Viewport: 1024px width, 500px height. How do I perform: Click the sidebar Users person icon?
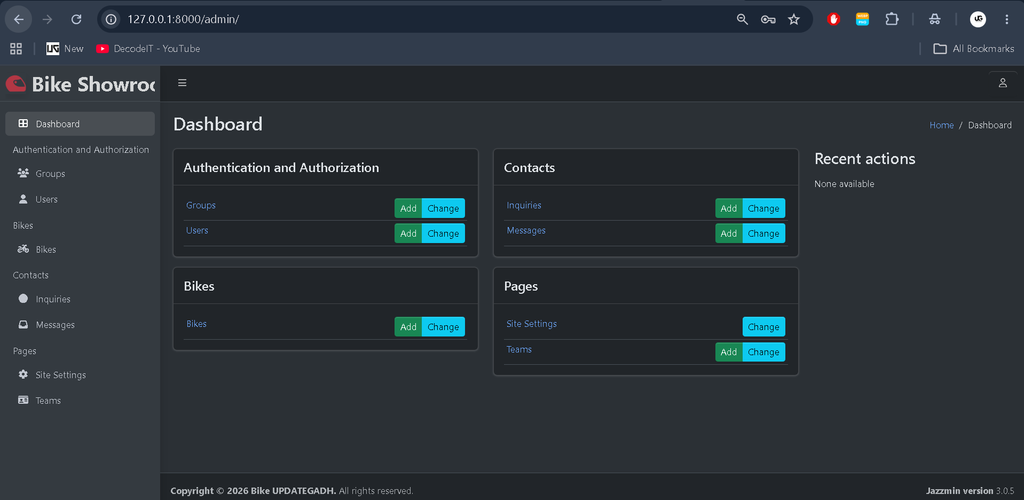[24, 198]
